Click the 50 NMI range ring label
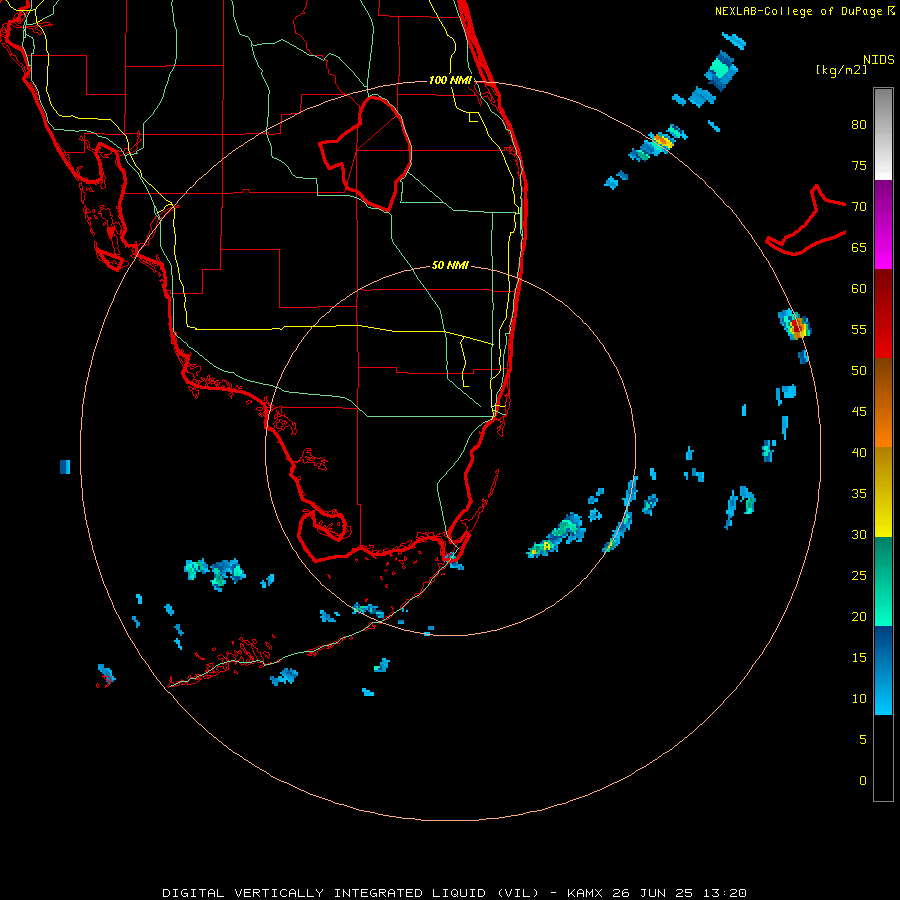 450,265
